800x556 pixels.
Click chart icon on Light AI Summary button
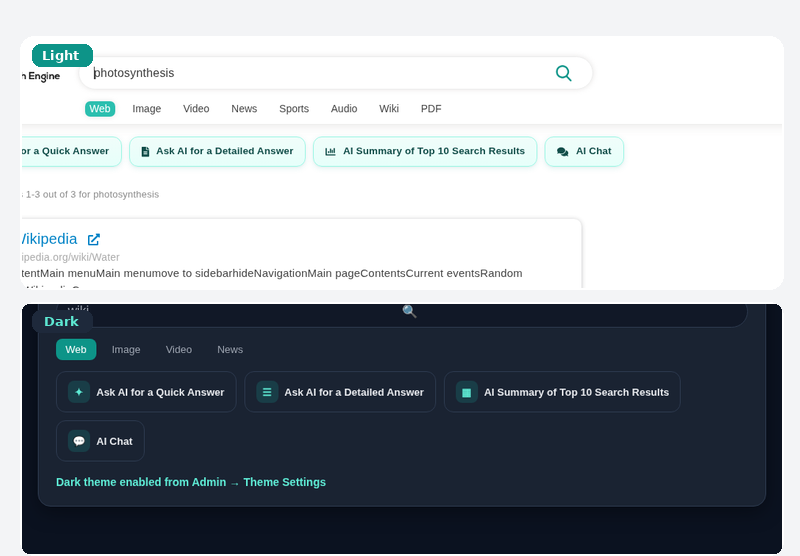330,151
